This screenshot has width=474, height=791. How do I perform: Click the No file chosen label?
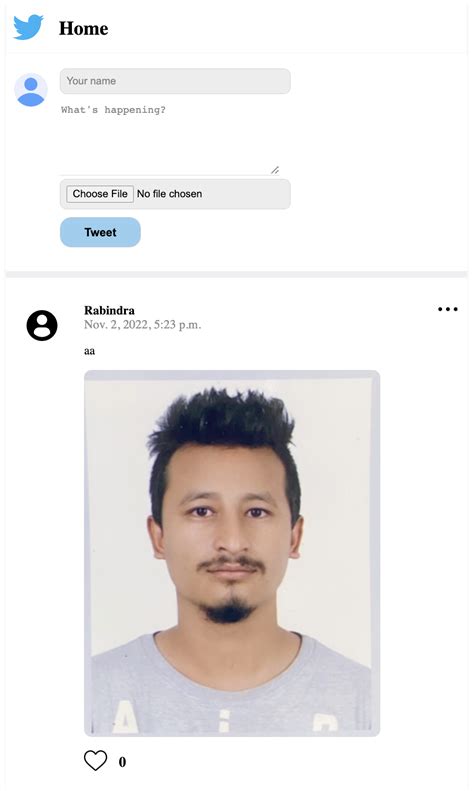[169, 194]
